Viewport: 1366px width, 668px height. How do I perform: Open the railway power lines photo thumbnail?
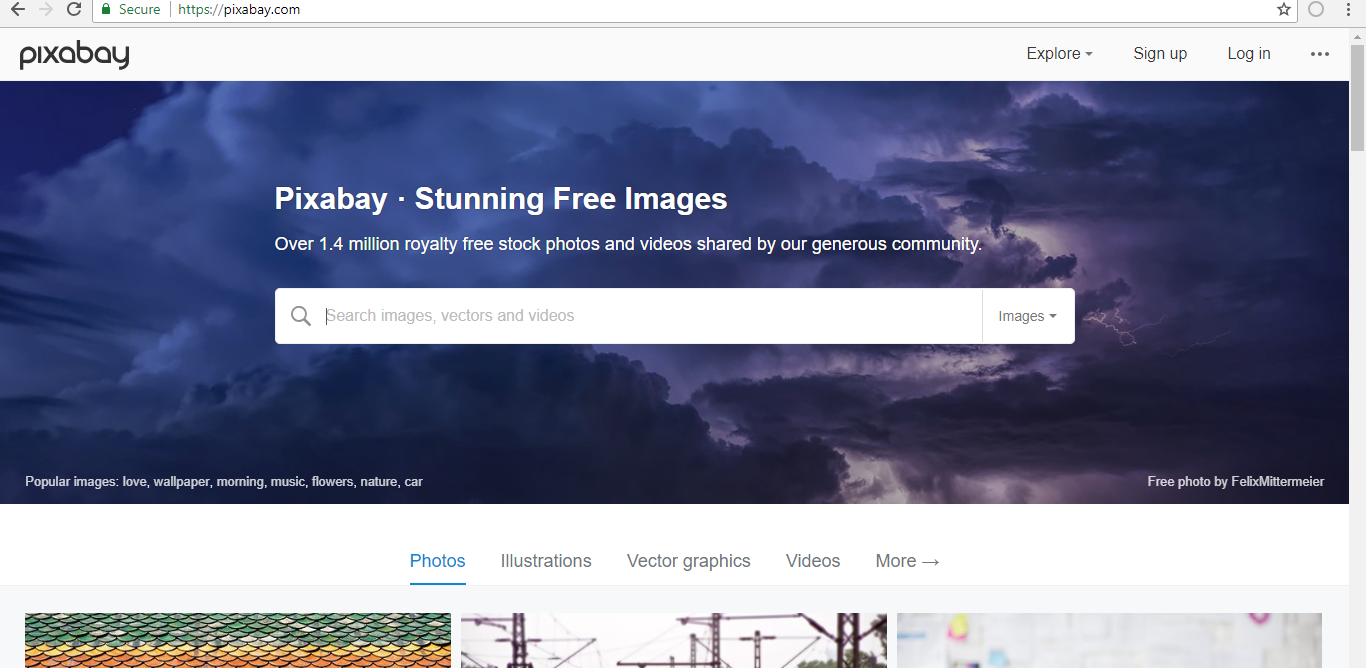click(x=674, y=641)
